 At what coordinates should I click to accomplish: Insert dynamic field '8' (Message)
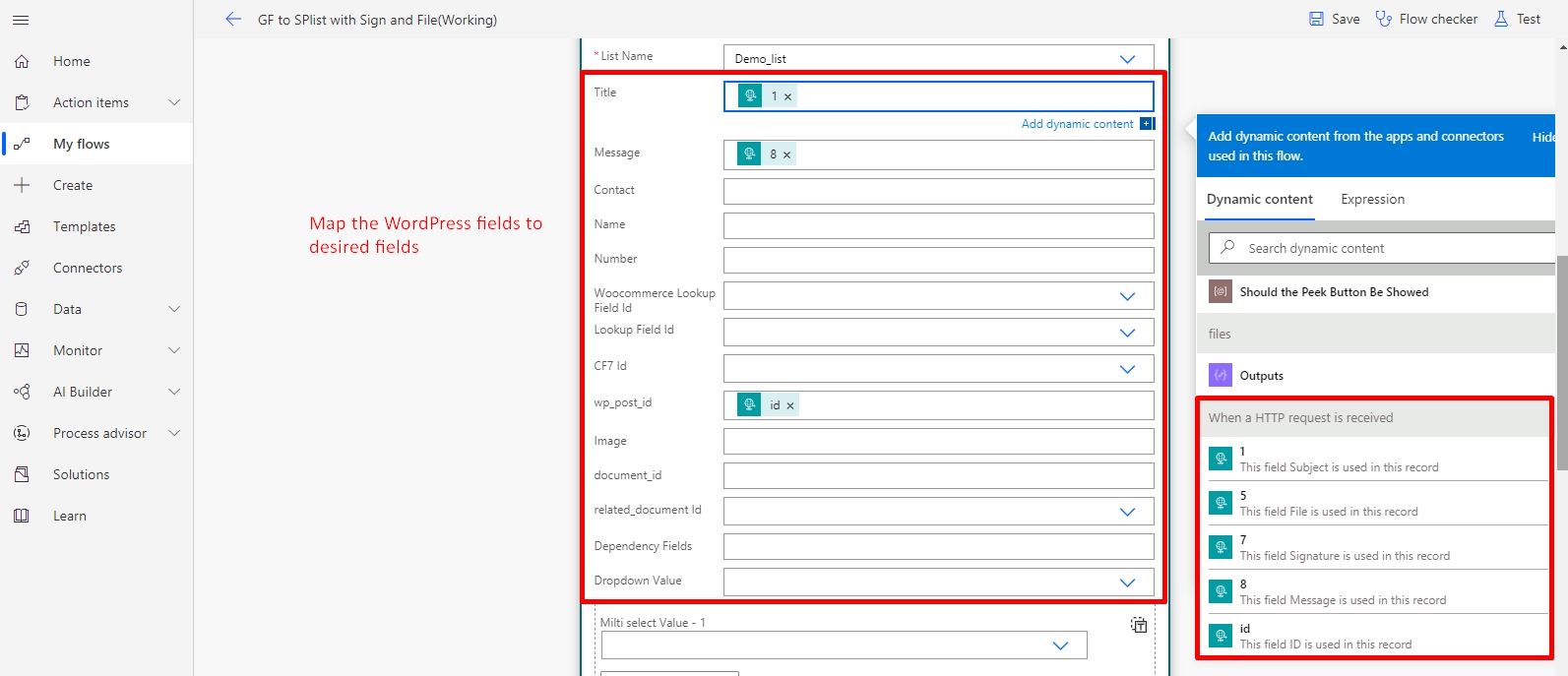(1376, 591)
